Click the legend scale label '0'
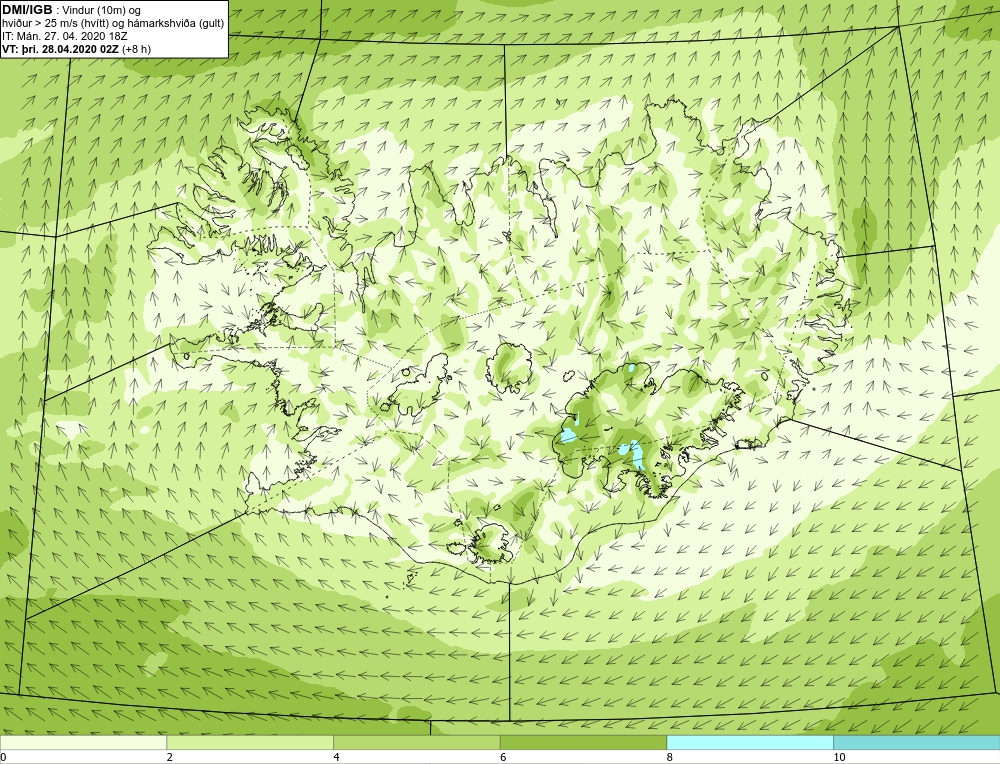Image resolution: width=1000 pixels, height=764 pixels. (3, 757)
